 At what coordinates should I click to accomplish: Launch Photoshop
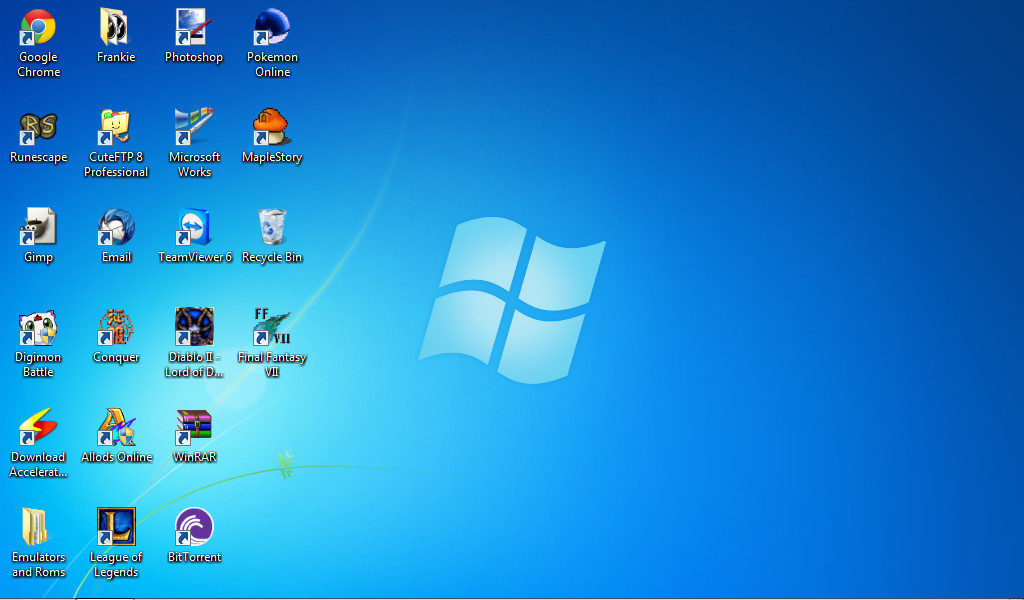pos(194,25)
